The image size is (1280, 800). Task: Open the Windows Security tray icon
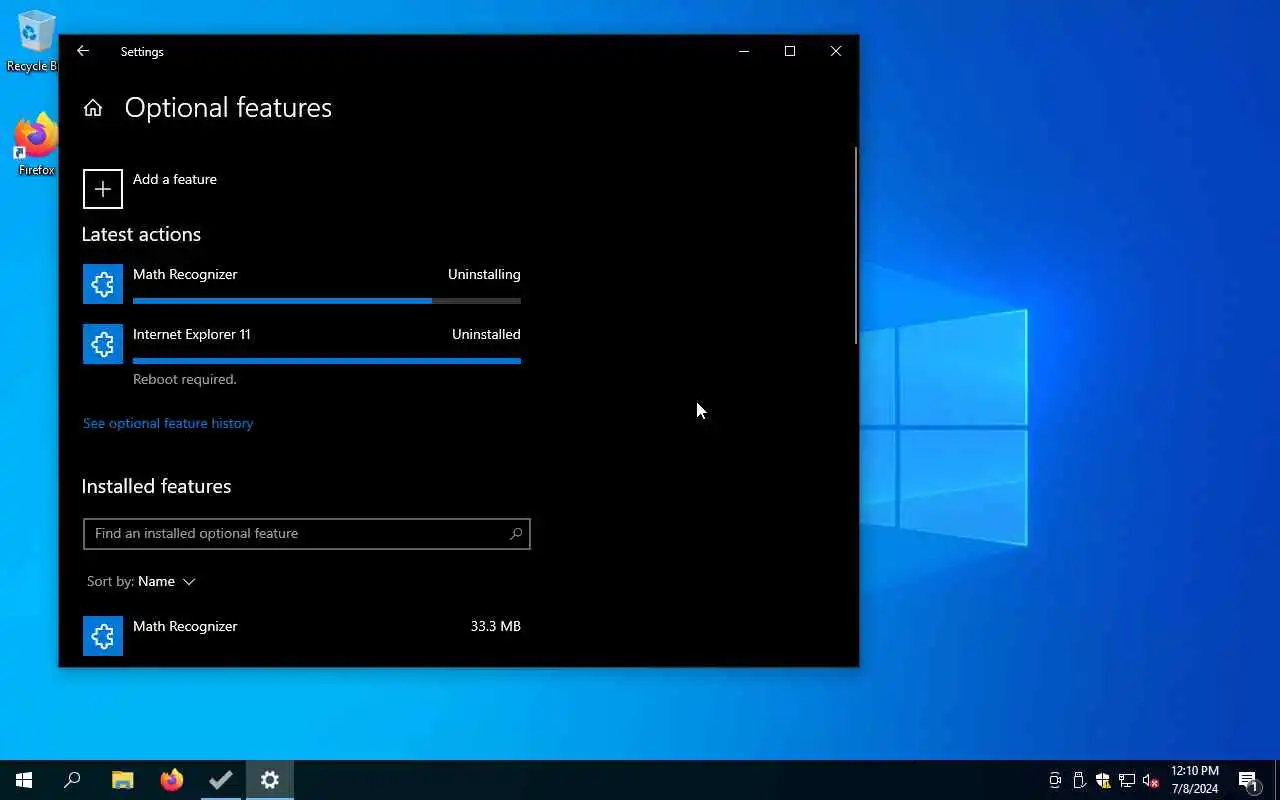pyautogui.click(x=1103, y=780)
